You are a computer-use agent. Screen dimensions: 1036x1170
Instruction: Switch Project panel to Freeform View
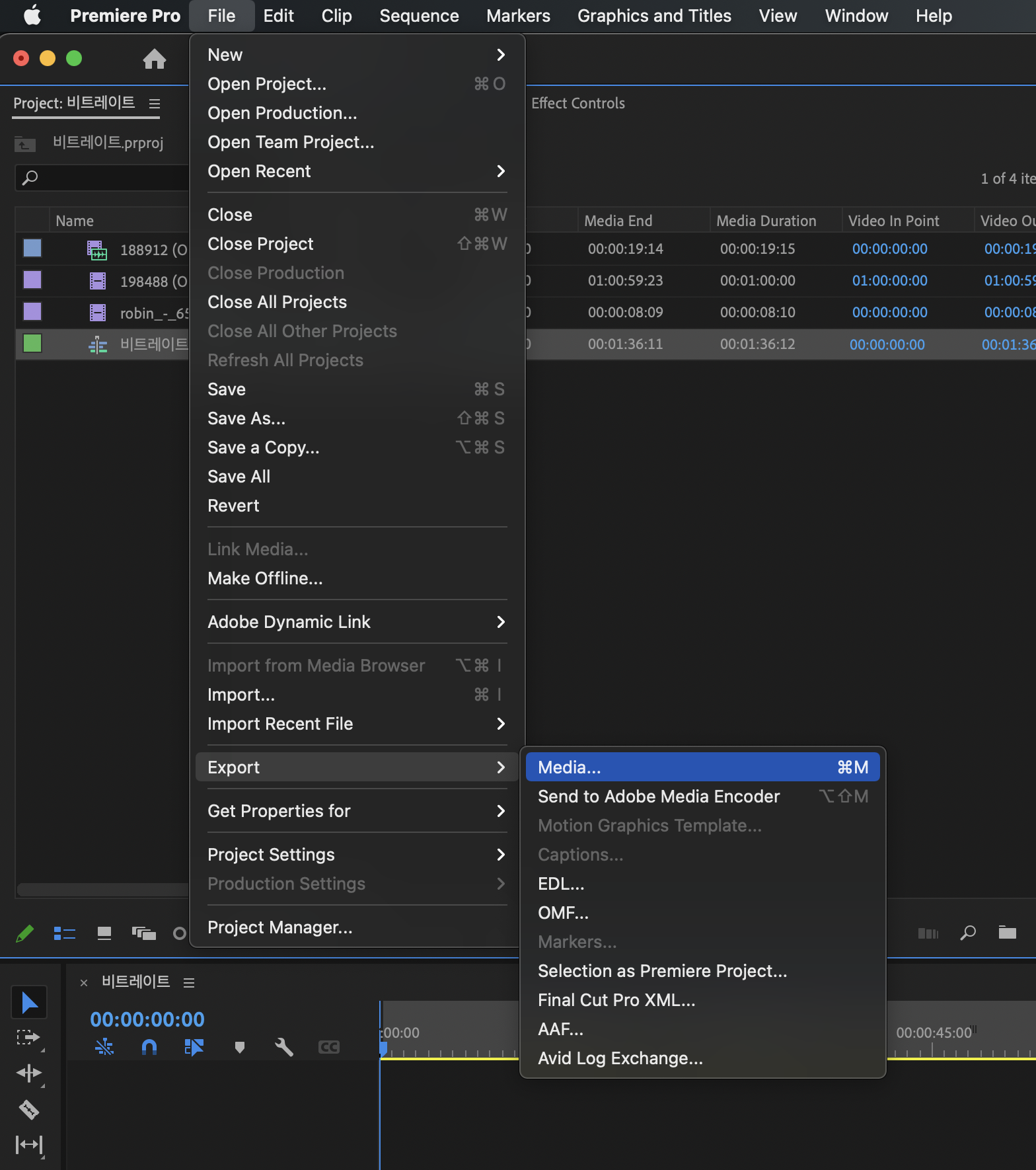143,933
